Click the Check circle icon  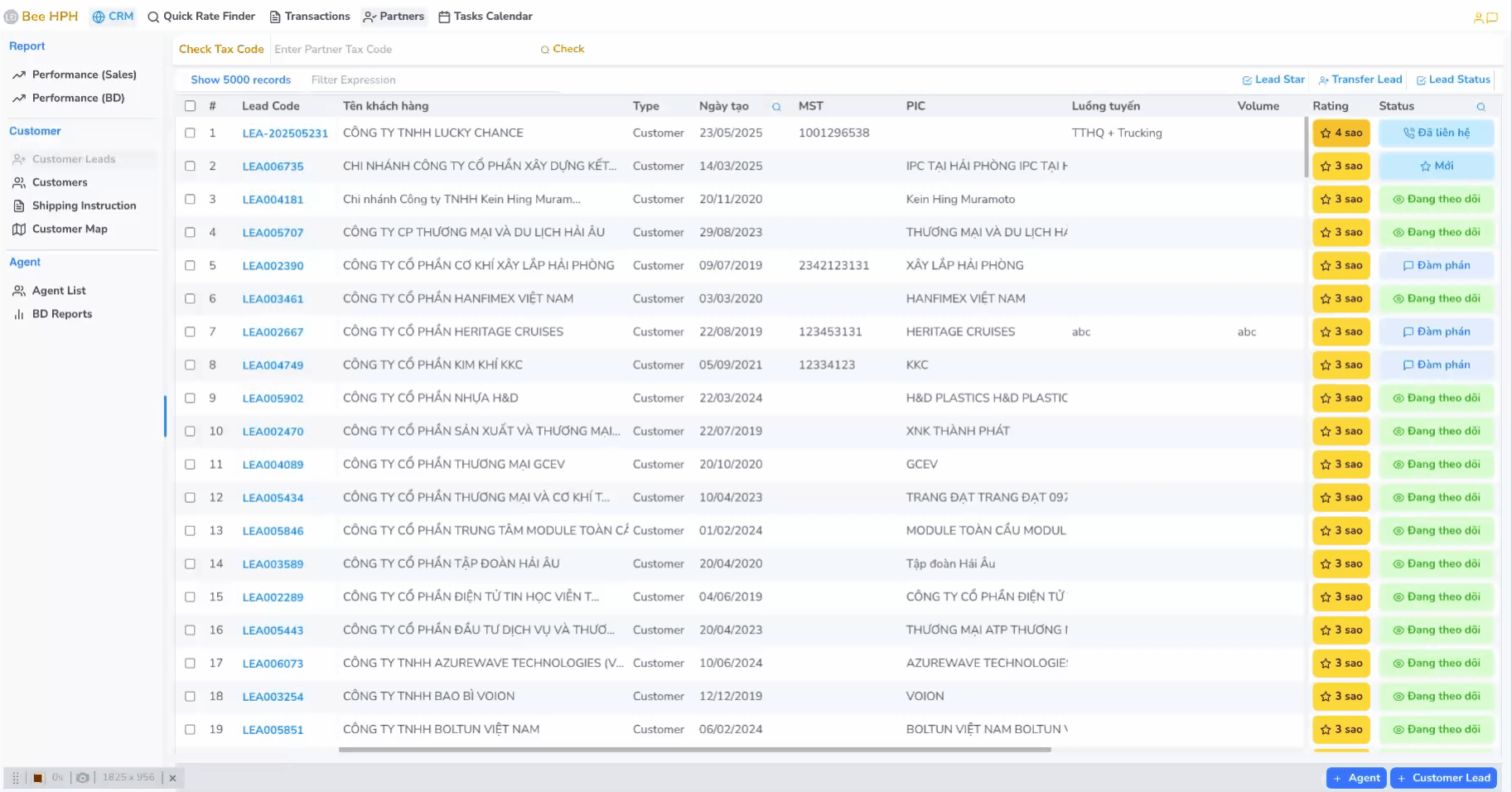pos(545,50)
